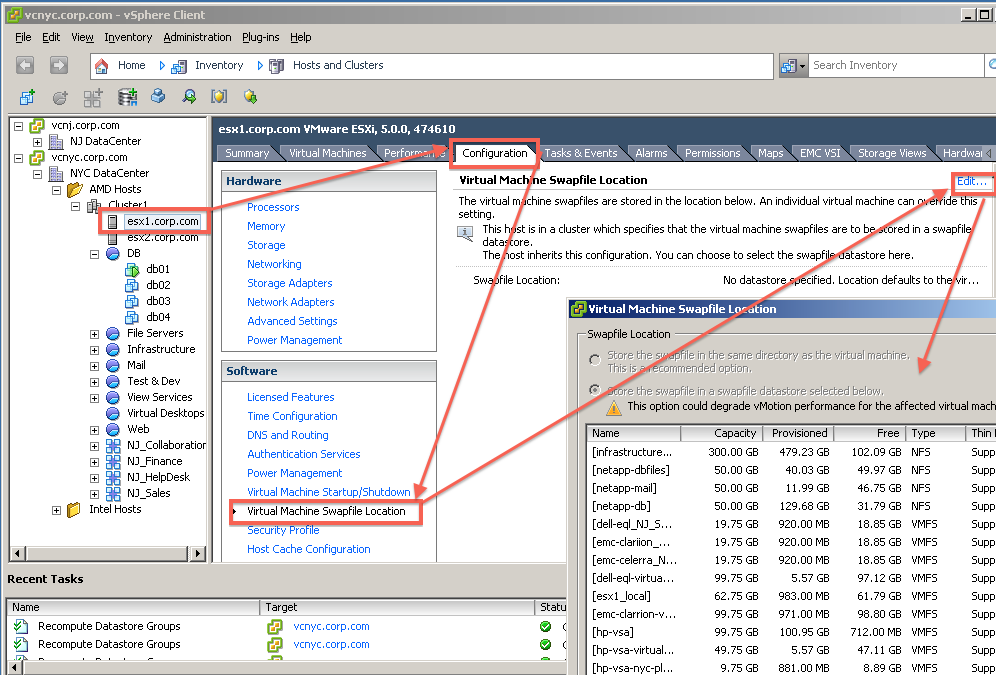The image size is (996, 675).
Task: Expand the NJ DataCenter node
Action: tap(37, 142)
